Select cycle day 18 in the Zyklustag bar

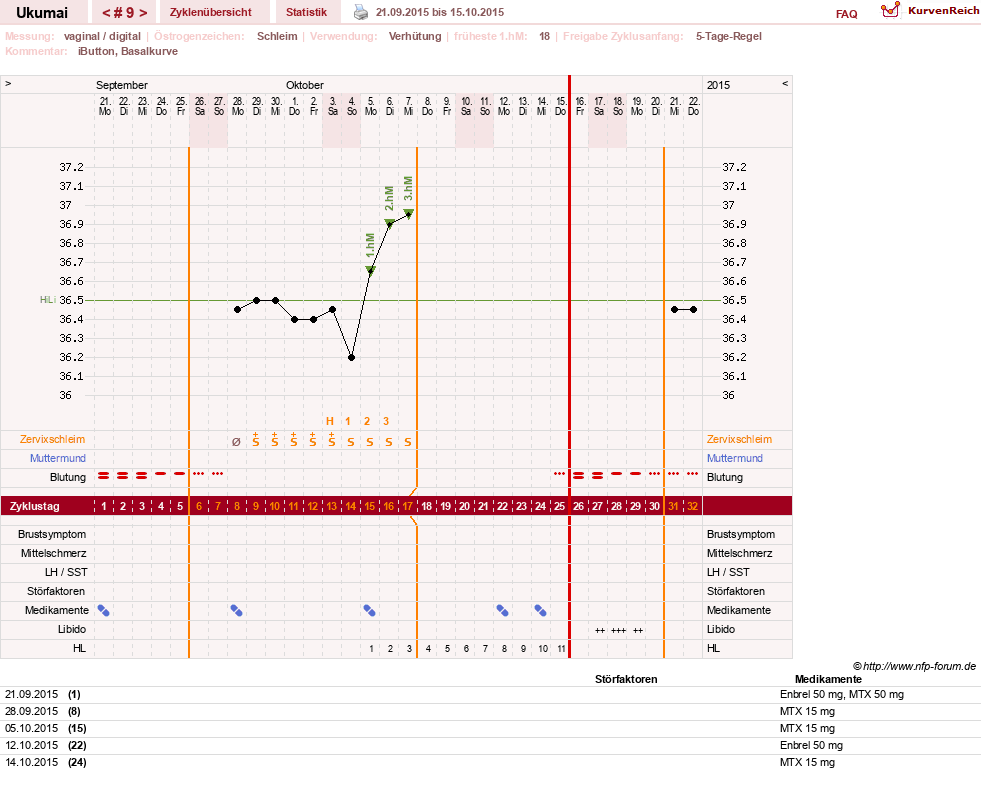click(x=427, y=506)
